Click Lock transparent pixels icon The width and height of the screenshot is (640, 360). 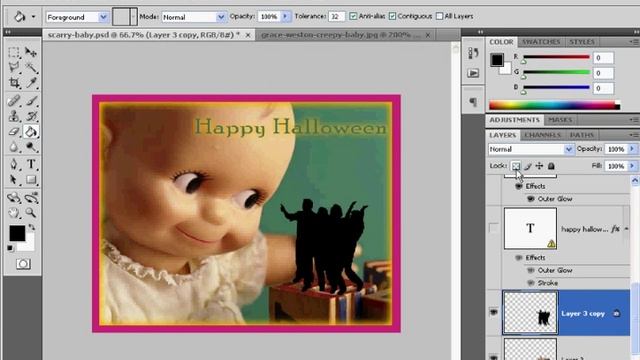(516, 166)
